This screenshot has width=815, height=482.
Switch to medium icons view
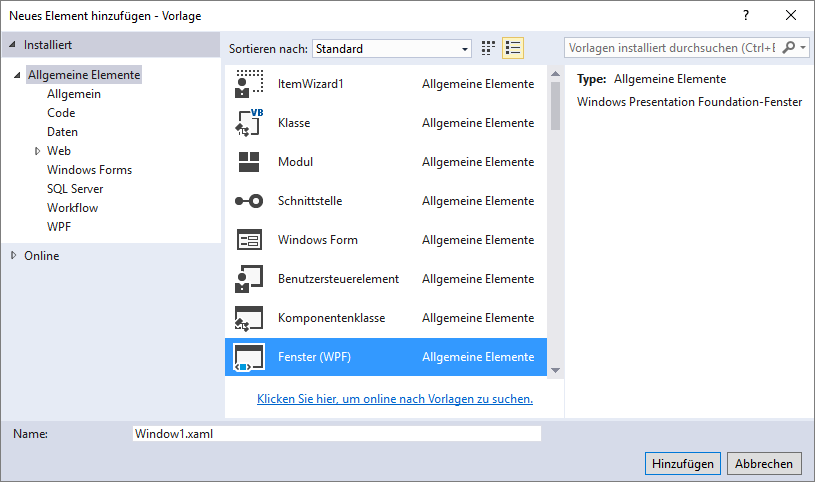pos(489,48)
